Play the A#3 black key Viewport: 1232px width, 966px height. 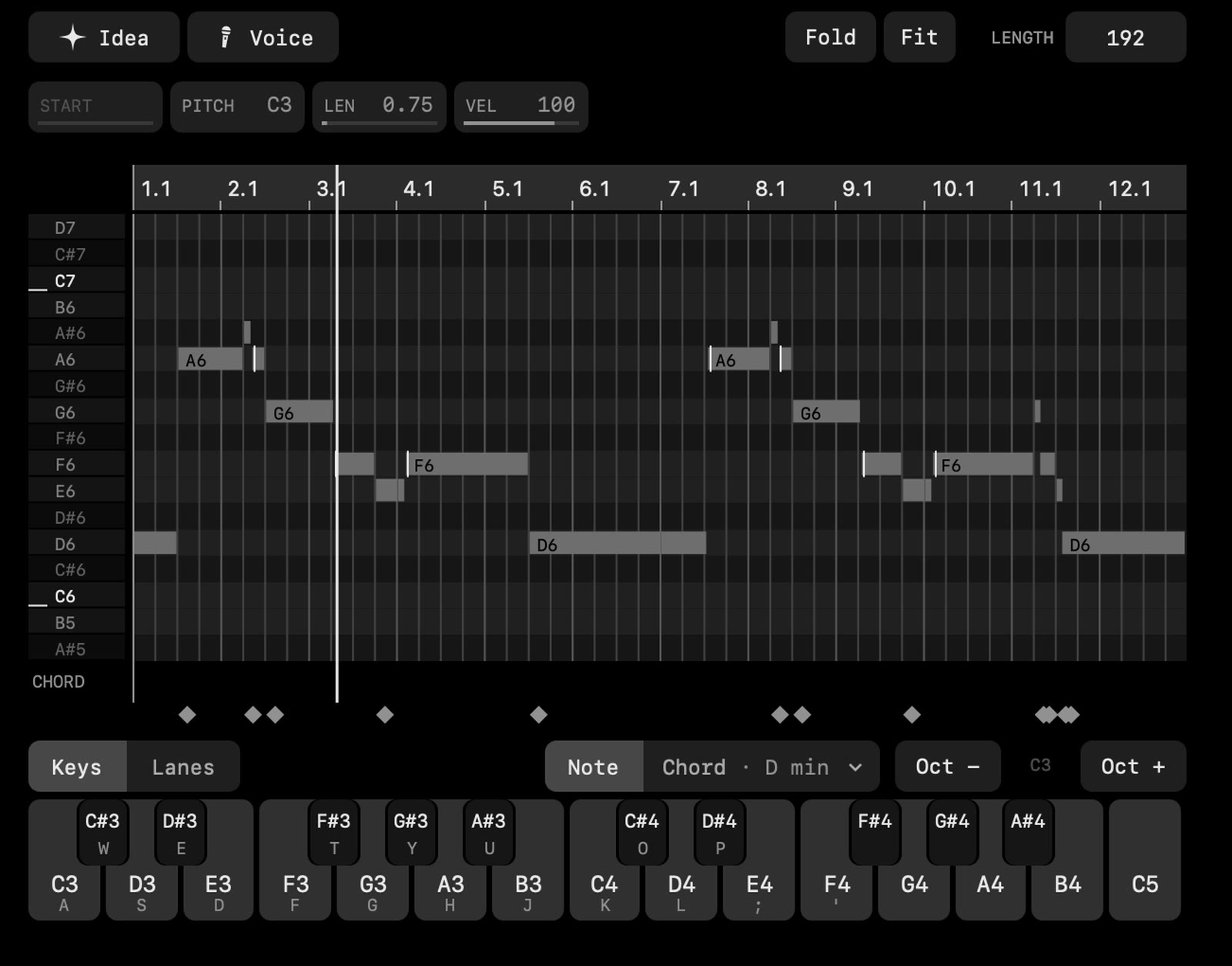click(488, 832)
